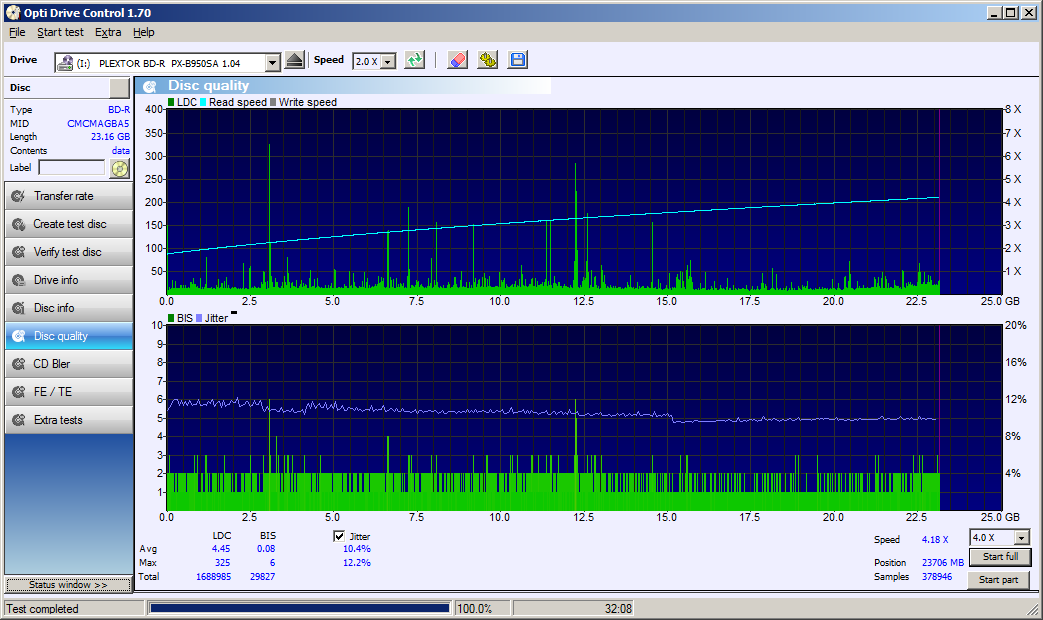
Task: Save results with the floppy disk icon
Action: pyautogui.click(x=518, y=61)
